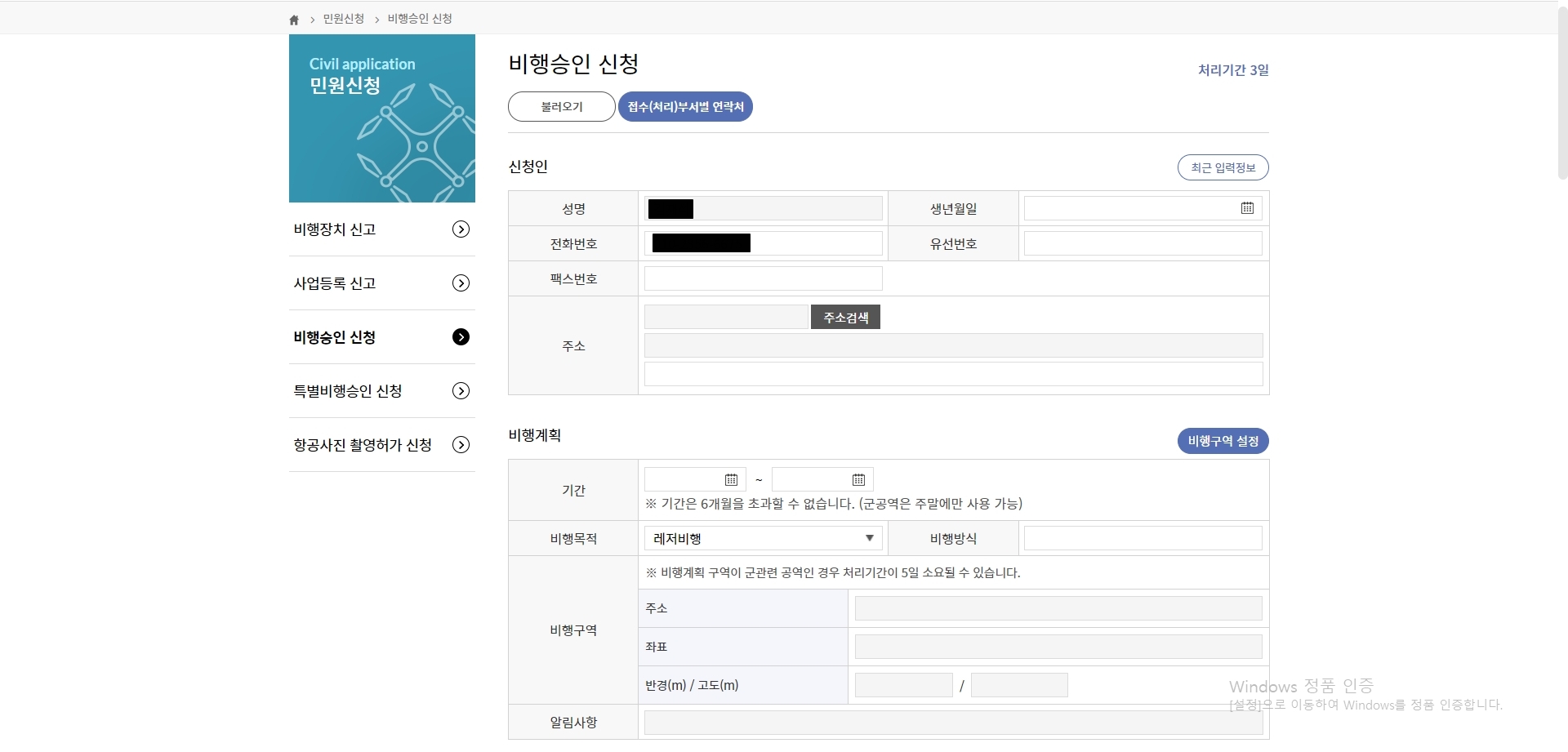This screenshot has width=1568, height=752.
Task: Click the 주소검색 button
Action: pyautogui.click(x=845, y=317)
